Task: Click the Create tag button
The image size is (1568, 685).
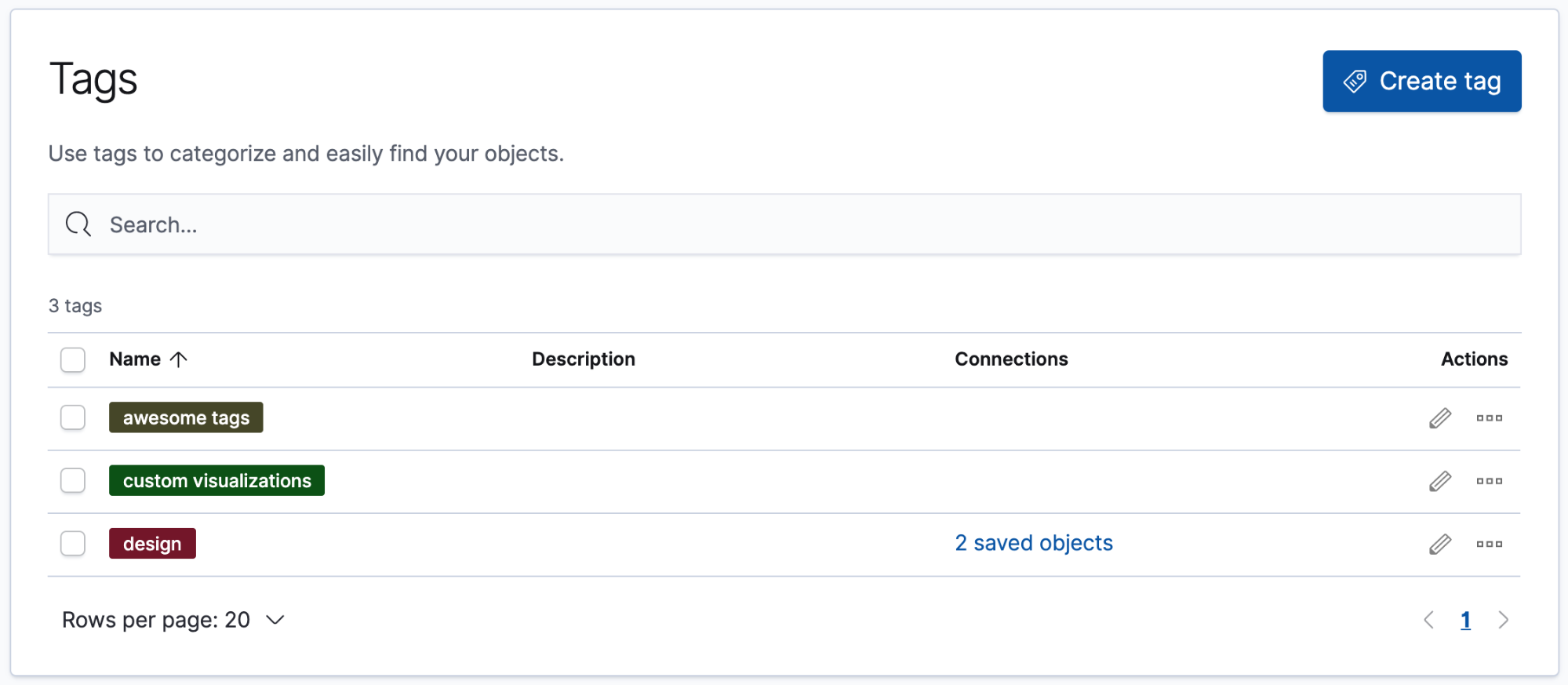Action: (x=1421, y=81)
